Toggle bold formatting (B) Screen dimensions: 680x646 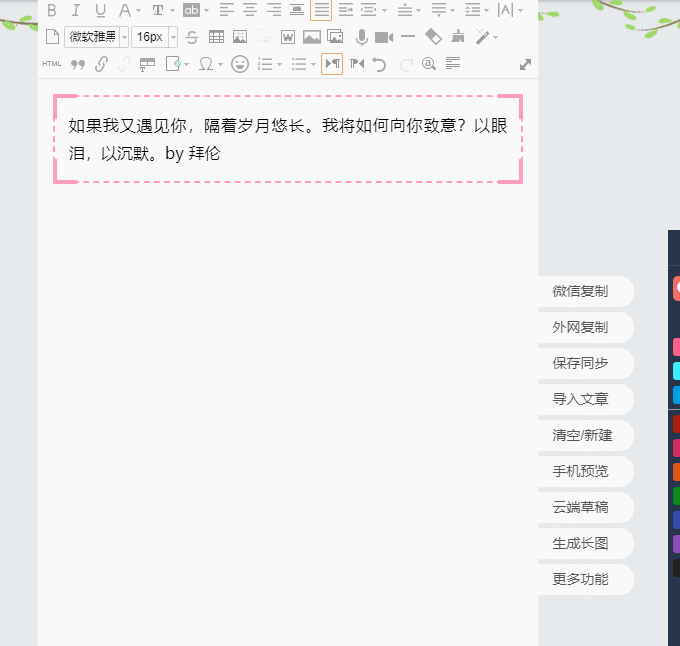point(52,10)
